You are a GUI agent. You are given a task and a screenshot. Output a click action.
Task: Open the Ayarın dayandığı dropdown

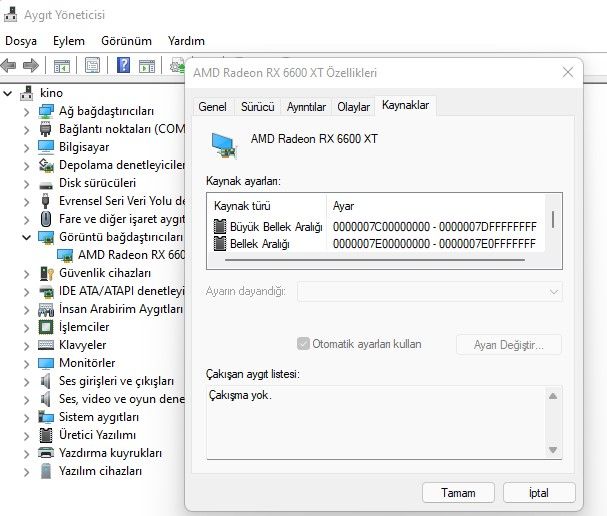tap(429, 292)
